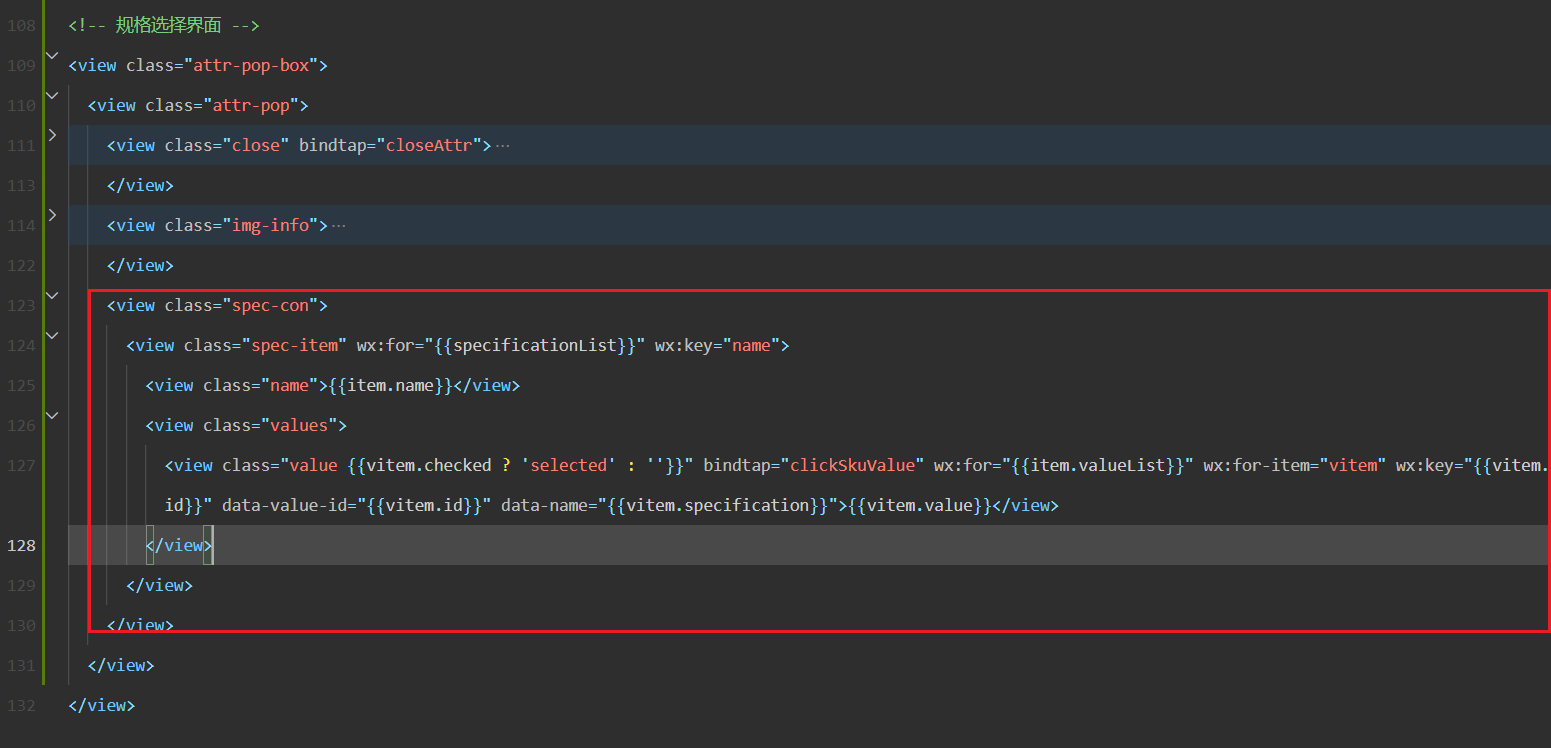
Task: Click line number 111 in the gutter
Action: point(21,146)
